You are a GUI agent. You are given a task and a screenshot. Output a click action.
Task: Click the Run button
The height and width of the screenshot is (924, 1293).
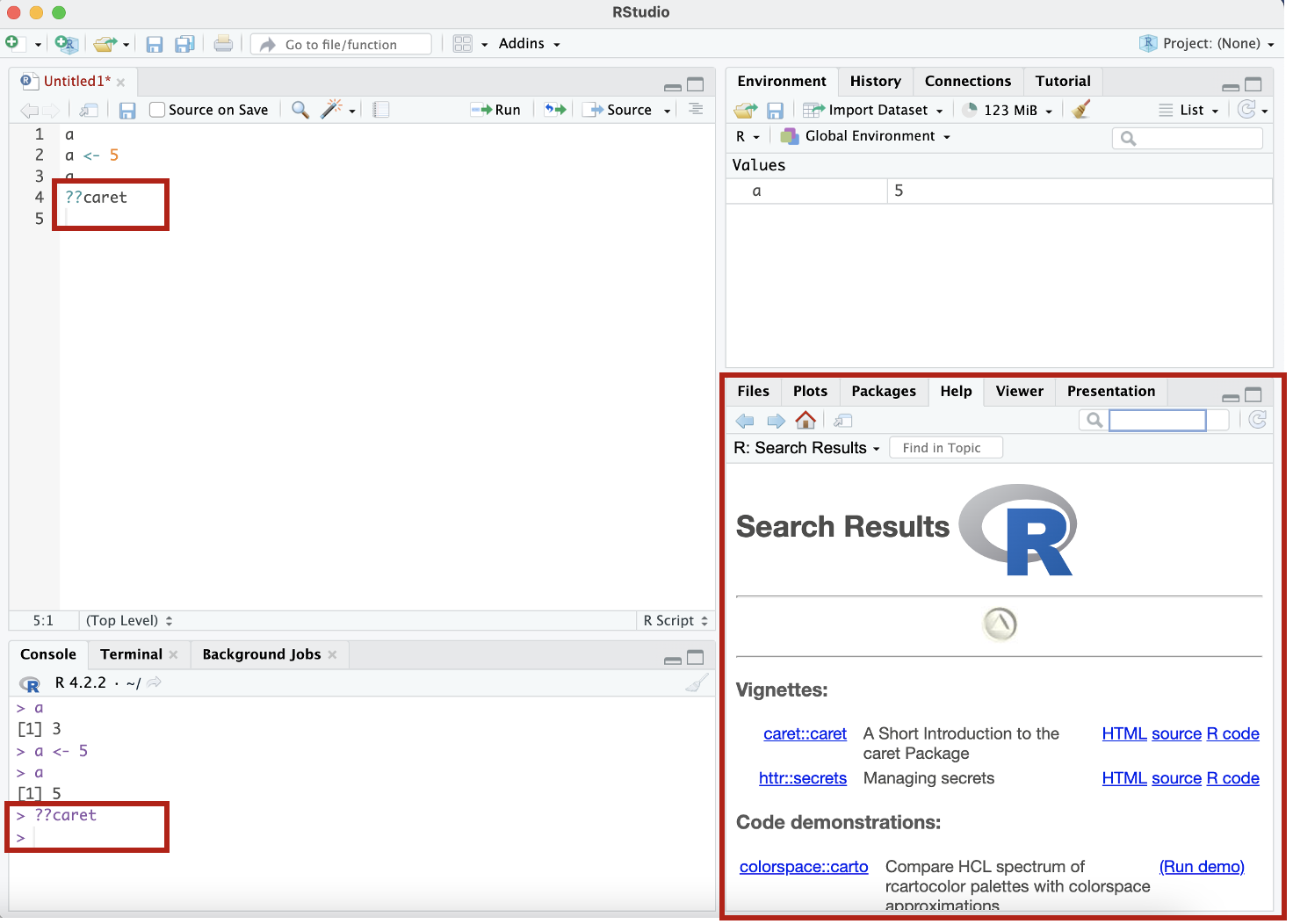[496, 110]
